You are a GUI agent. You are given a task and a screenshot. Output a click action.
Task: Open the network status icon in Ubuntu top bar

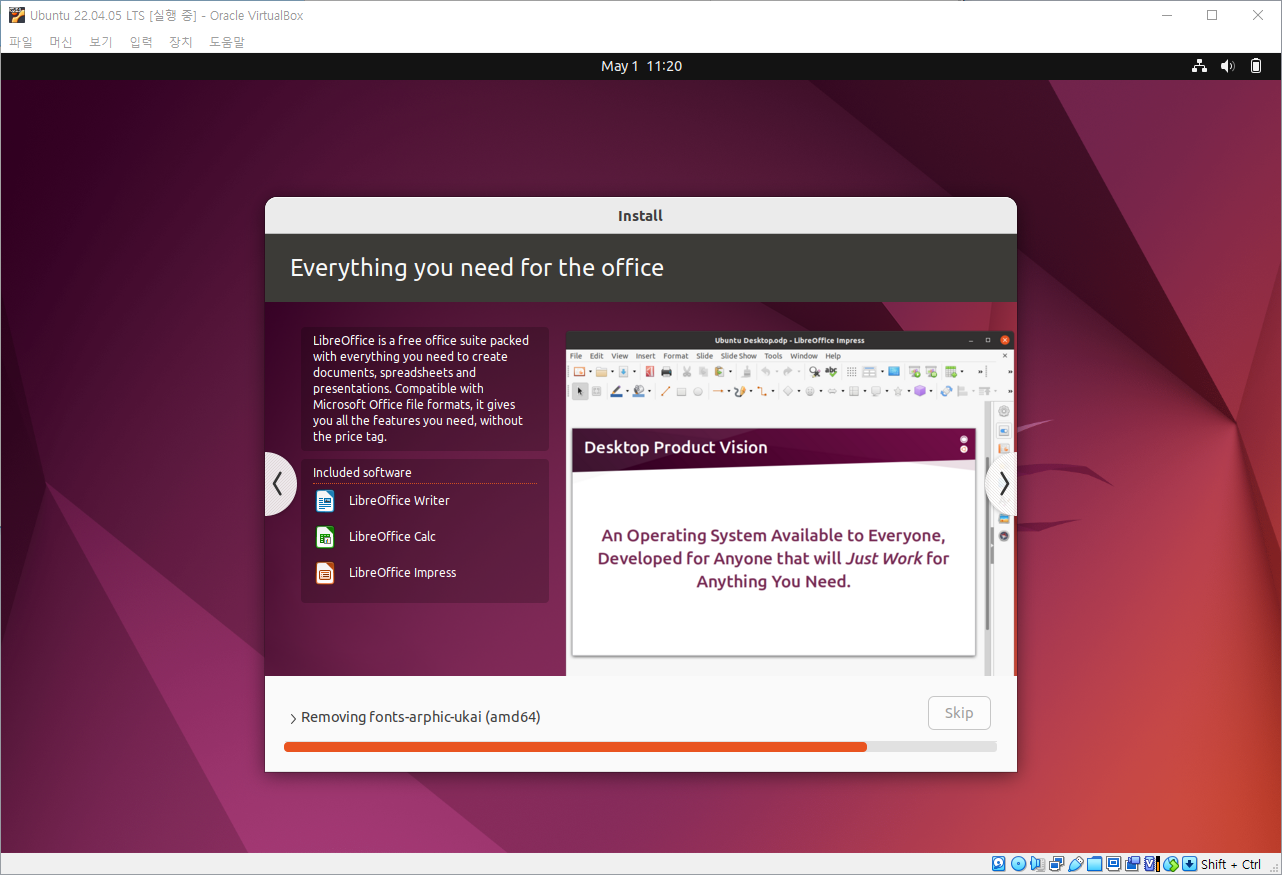point(1199,66)
